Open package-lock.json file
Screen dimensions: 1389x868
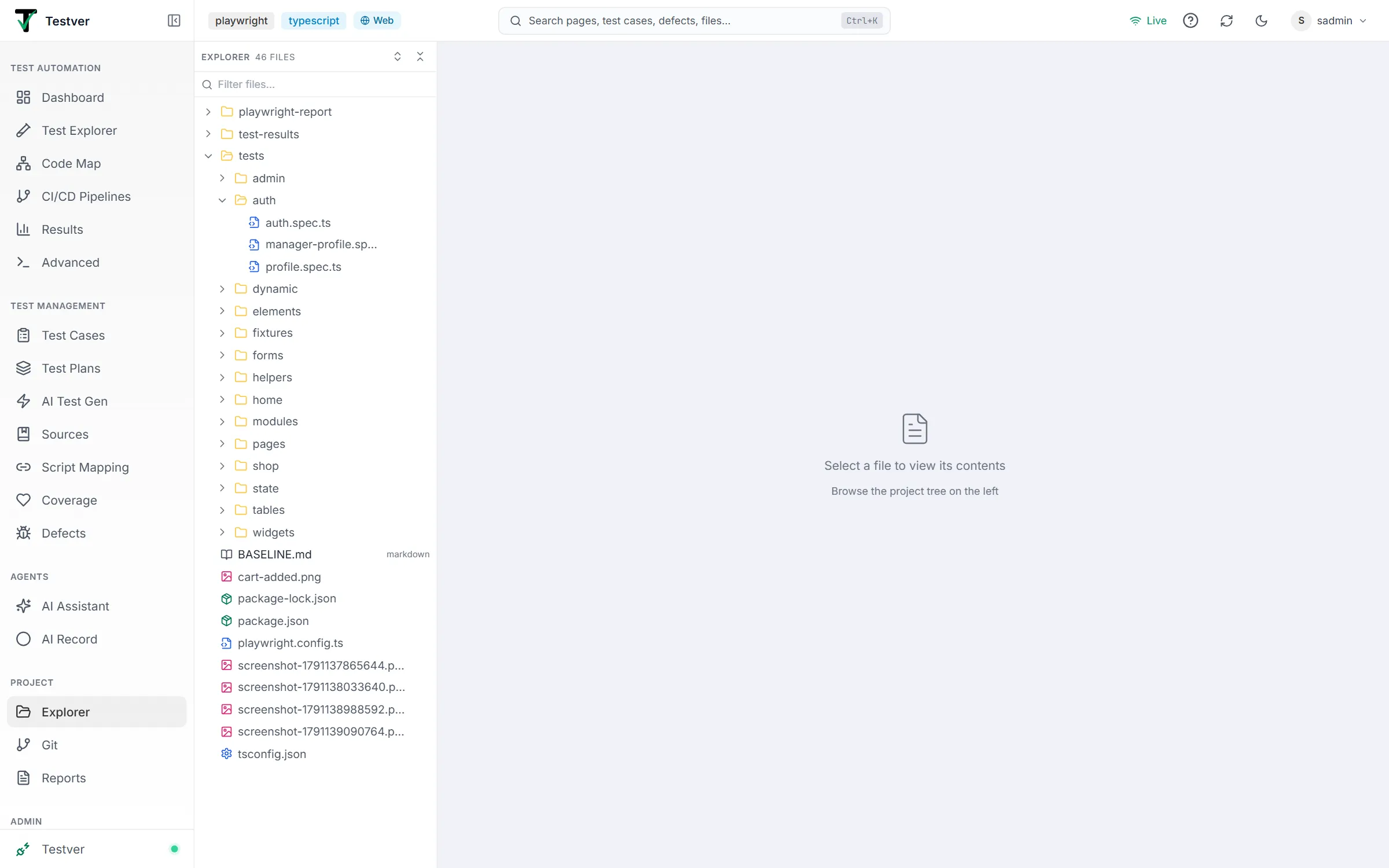[315, 598]
